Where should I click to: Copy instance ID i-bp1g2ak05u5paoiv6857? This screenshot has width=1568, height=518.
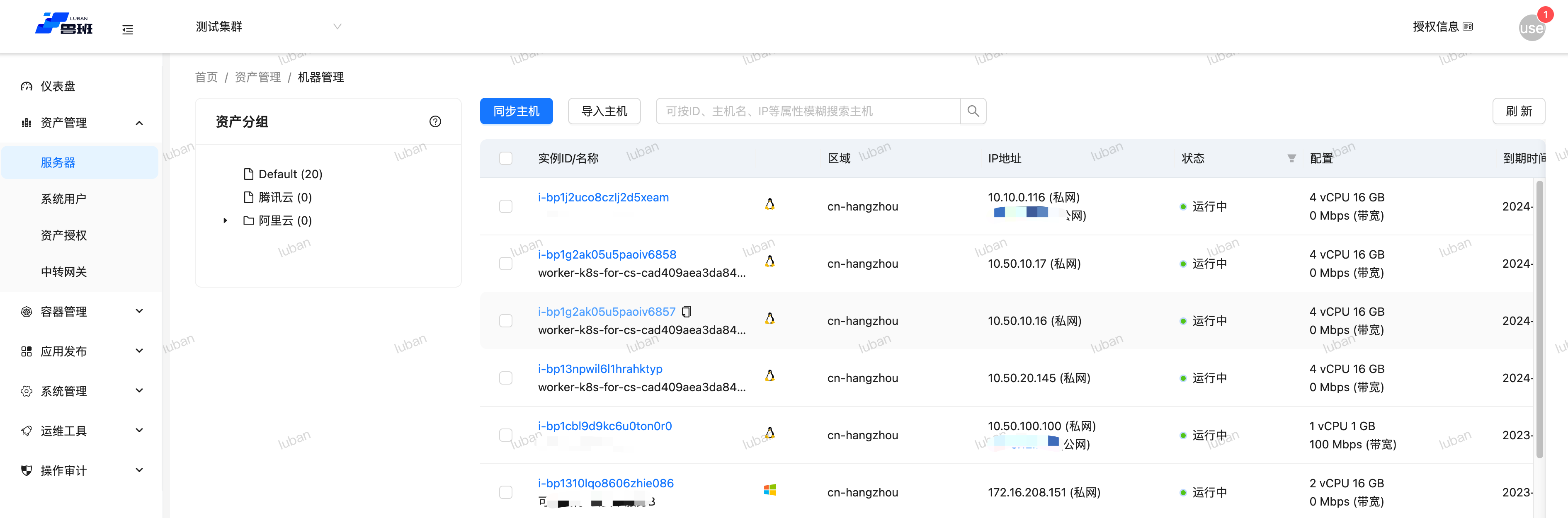[687, 312]
